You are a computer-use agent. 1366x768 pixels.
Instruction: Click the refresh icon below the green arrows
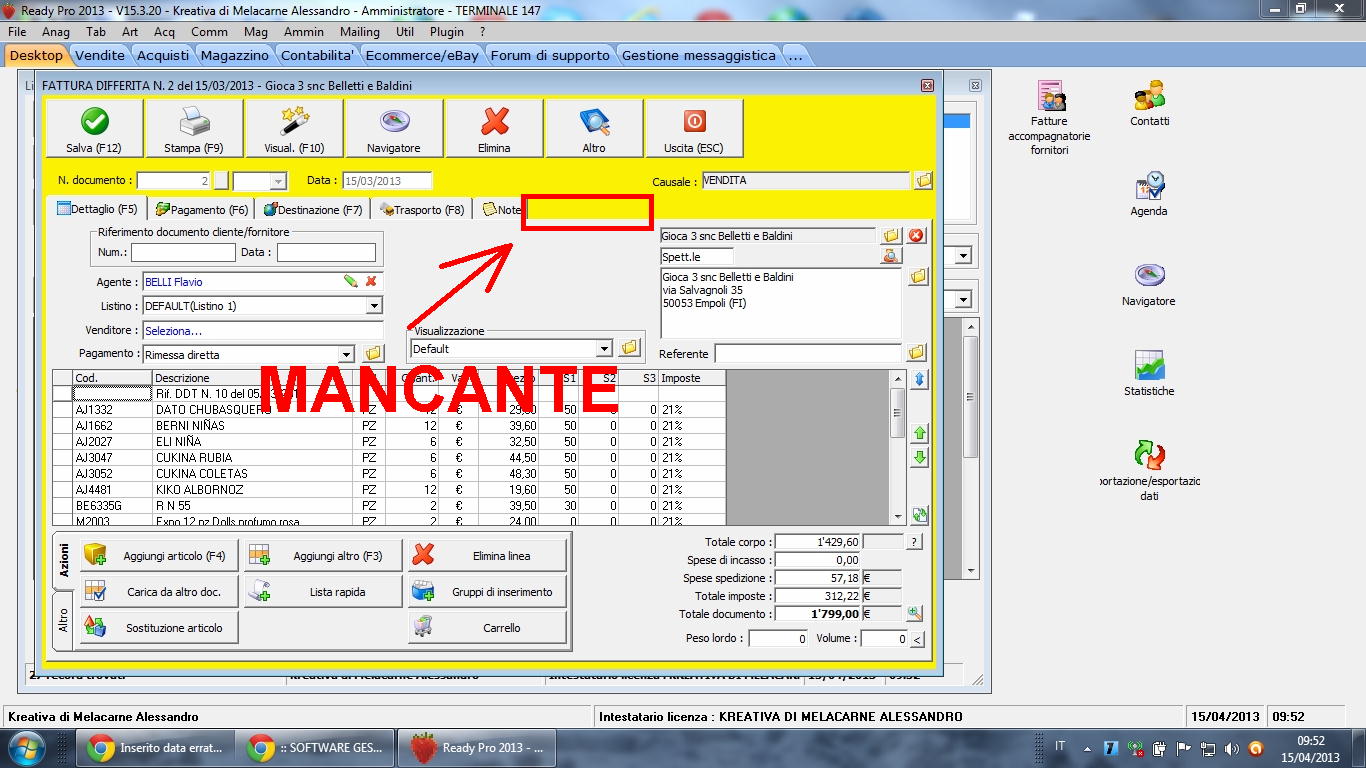[920, 515]
